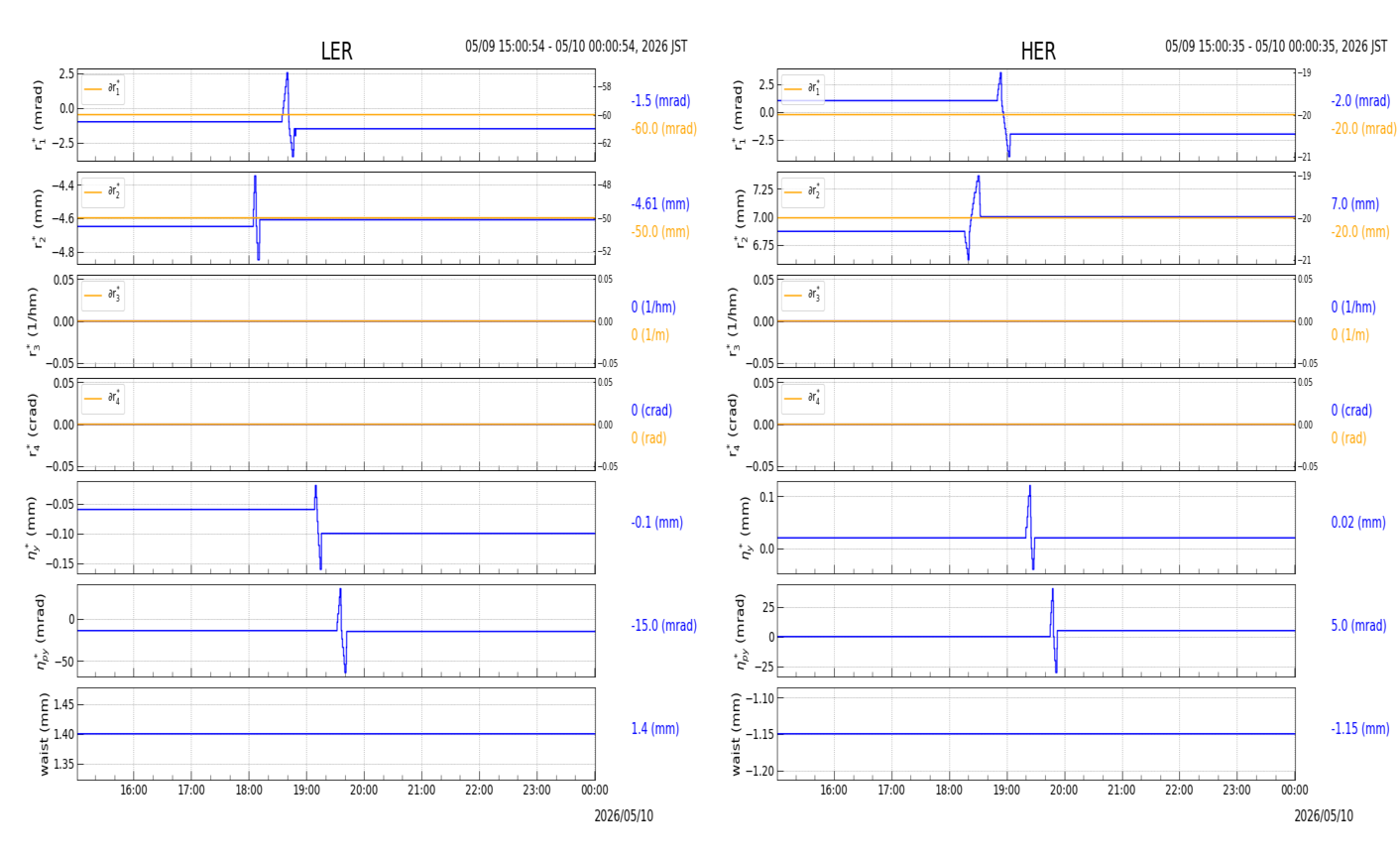Click HER waist value -1.15 (mm)
Viewport: 1400px width, 857px height.
click(1360, 729)
